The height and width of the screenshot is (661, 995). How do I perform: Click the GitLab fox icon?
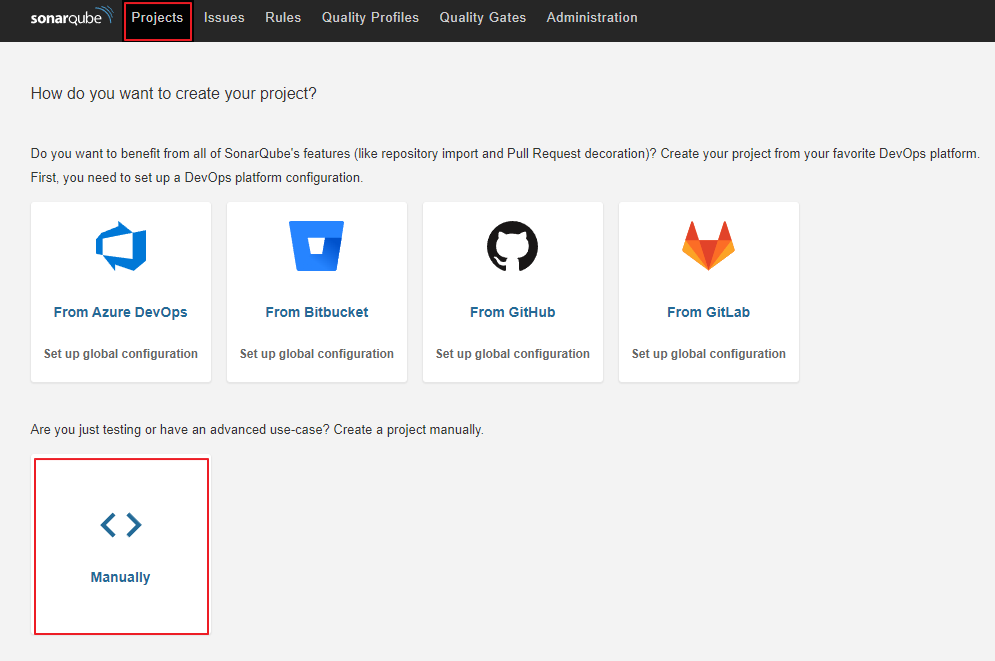coord(709,246)
